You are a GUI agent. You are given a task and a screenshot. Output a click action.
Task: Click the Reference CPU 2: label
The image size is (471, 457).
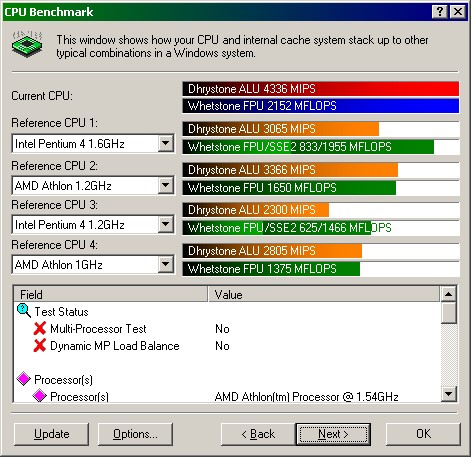click(54, 165)
